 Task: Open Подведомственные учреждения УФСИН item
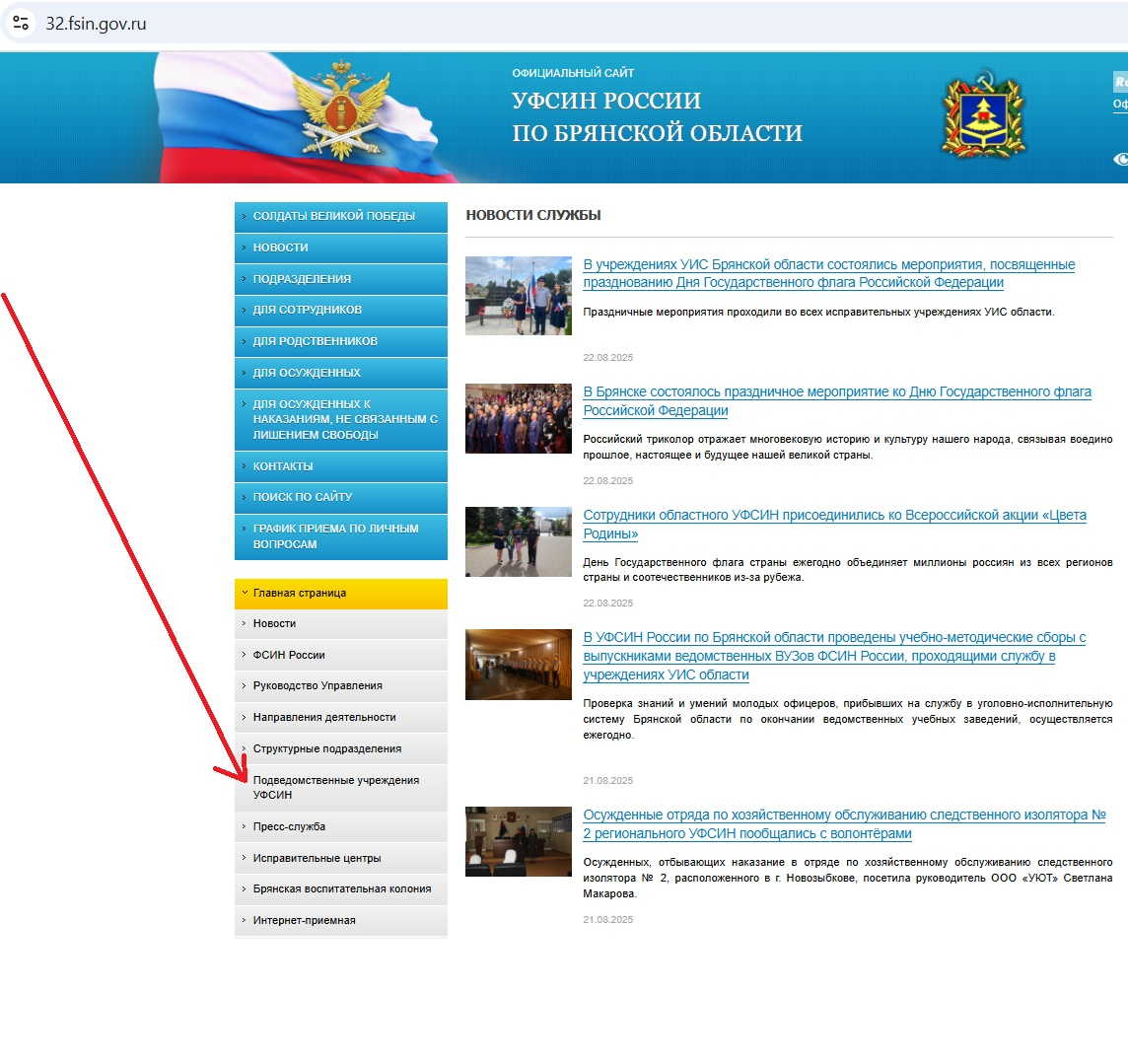pyautogui.click(x=341, y=788)
